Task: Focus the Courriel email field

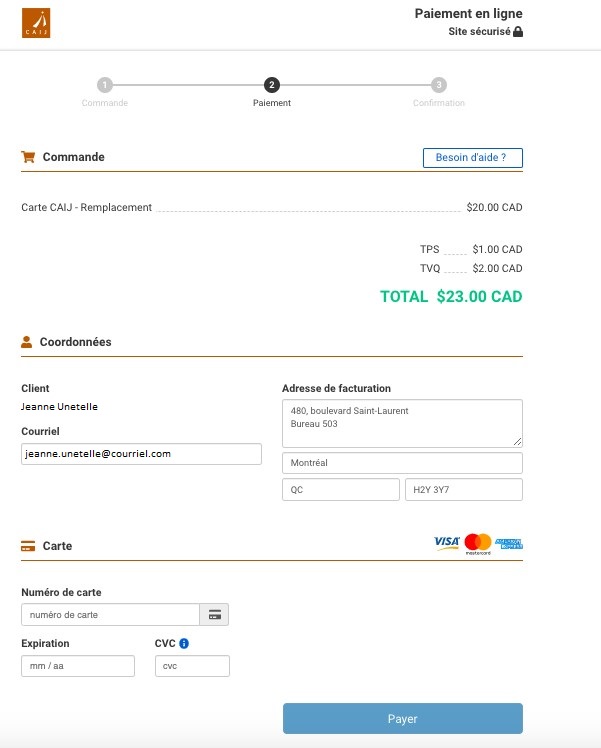Action: [141, 454]
